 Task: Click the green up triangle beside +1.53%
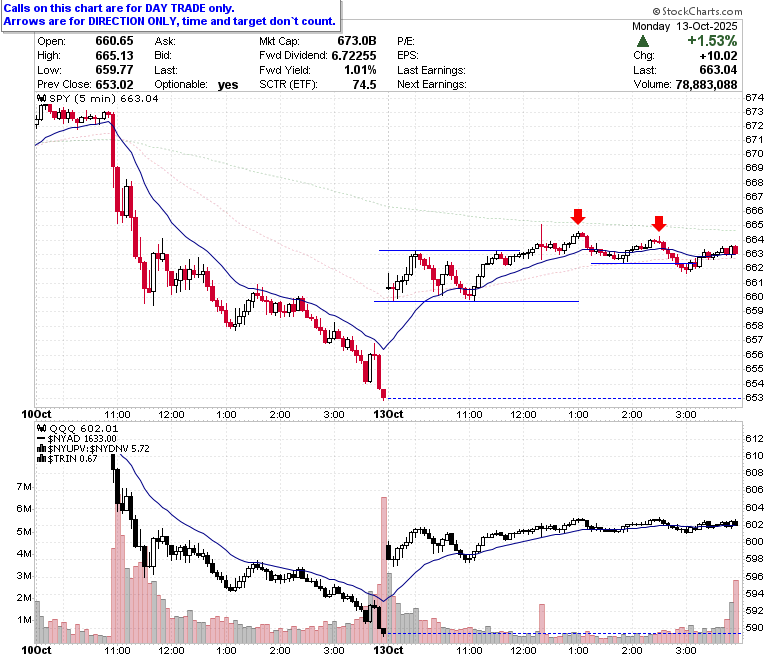tap(642, 41)
